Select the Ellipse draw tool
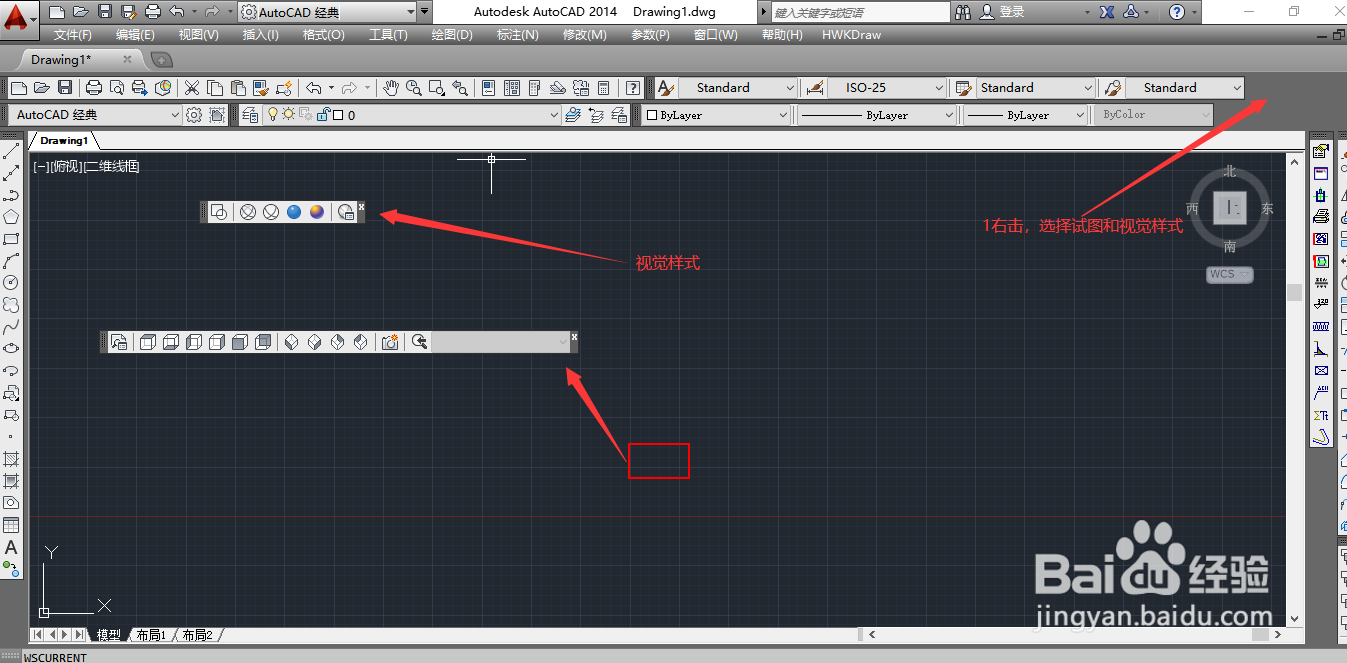Viewport: 1347px width, 663px height. (x=11, y=349)
